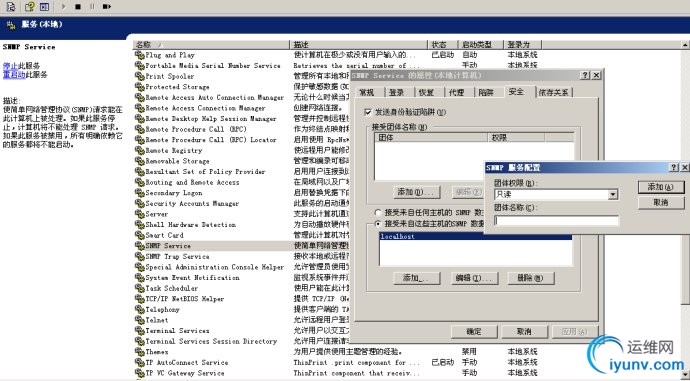Switch to the 依存关系 tab
Viewport: 690px width, 381px height.
(x=554, y=92)
